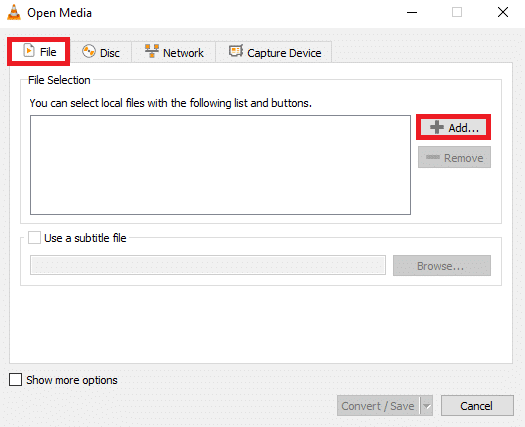Viewport: 525px width, 427px height.
Task: Expand the Convert / Save dropdown arrow
Action: 427,406
